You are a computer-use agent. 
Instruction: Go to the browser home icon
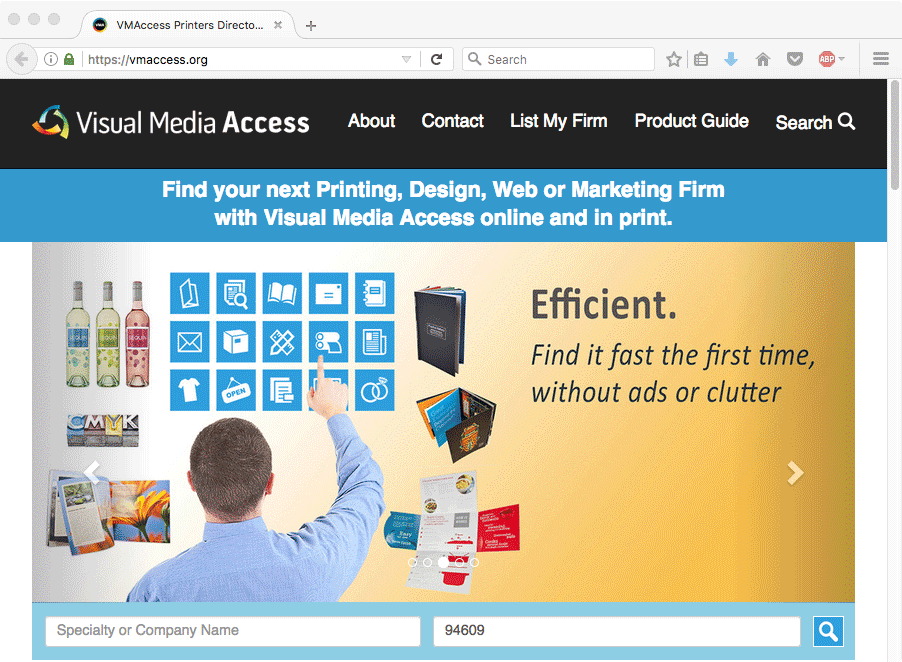(763, 59)
